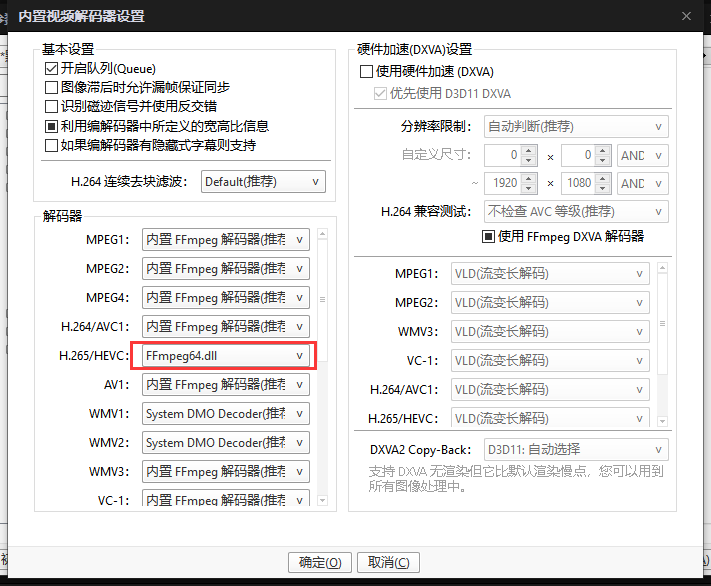
Task: Click 确定(O) to confirm settings
Action: [320, 562]
